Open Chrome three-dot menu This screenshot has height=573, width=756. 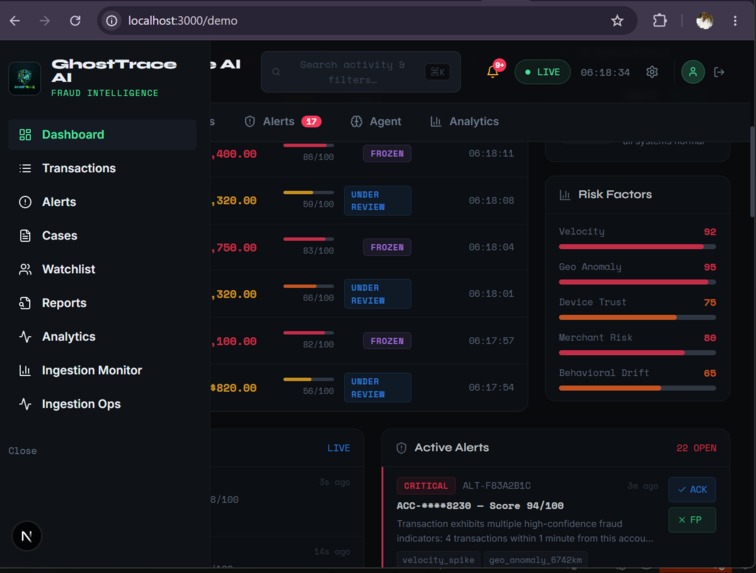pyautogui.click(x=735, y=21)
